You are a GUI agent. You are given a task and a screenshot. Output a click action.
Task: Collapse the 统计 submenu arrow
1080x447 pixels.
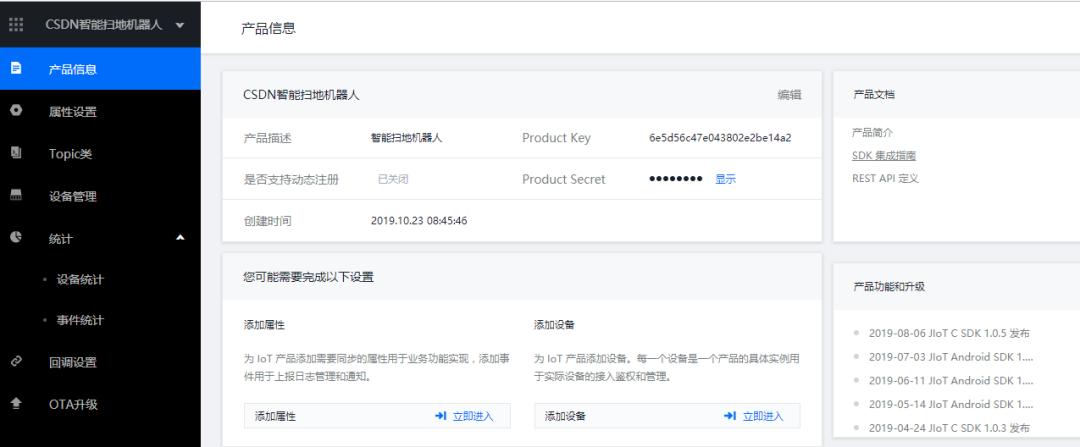pos(180,238)
